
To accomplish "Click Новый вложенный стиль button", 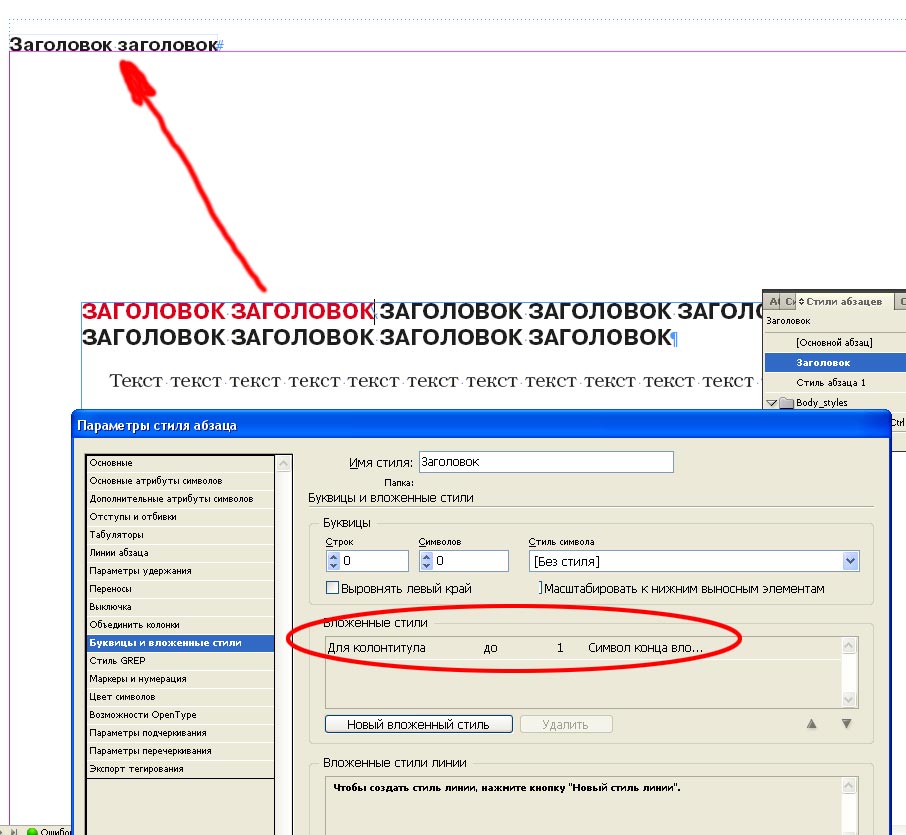I will pyautogui.click(x=418, y=724).
